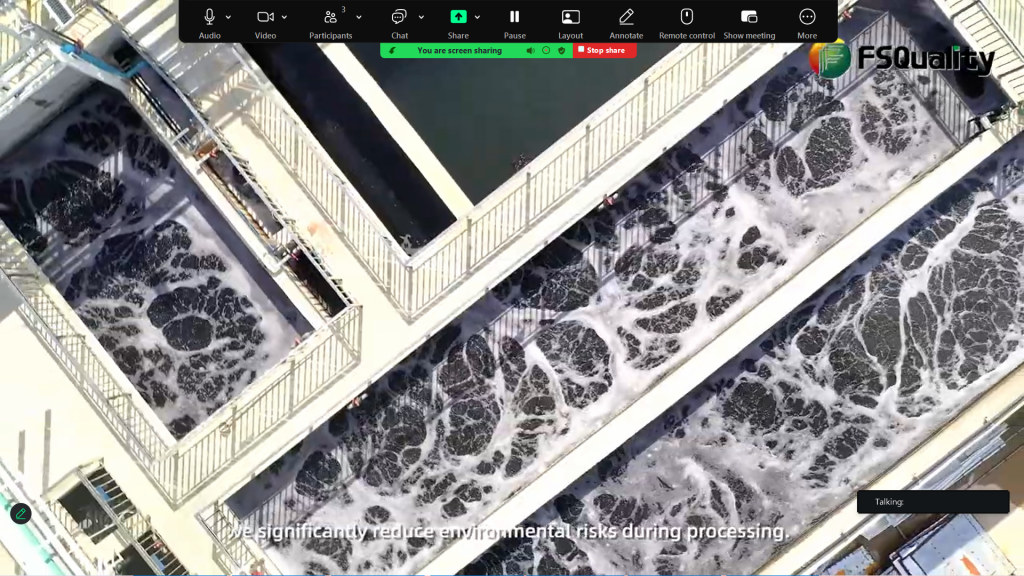Expand the Audio options arrow
This screenshot has height=576, width=1024.
pos(229,17)
